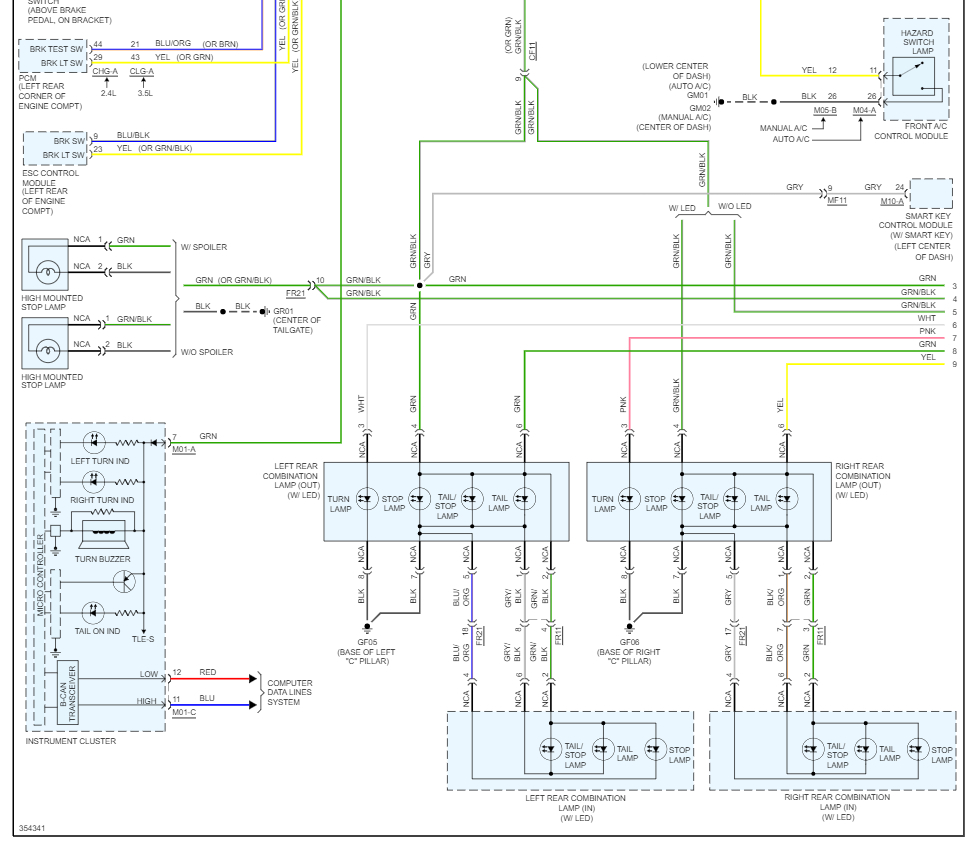Click the CLG-A connector label
Viewport: 968px width, 845px height.
(142, 71)
